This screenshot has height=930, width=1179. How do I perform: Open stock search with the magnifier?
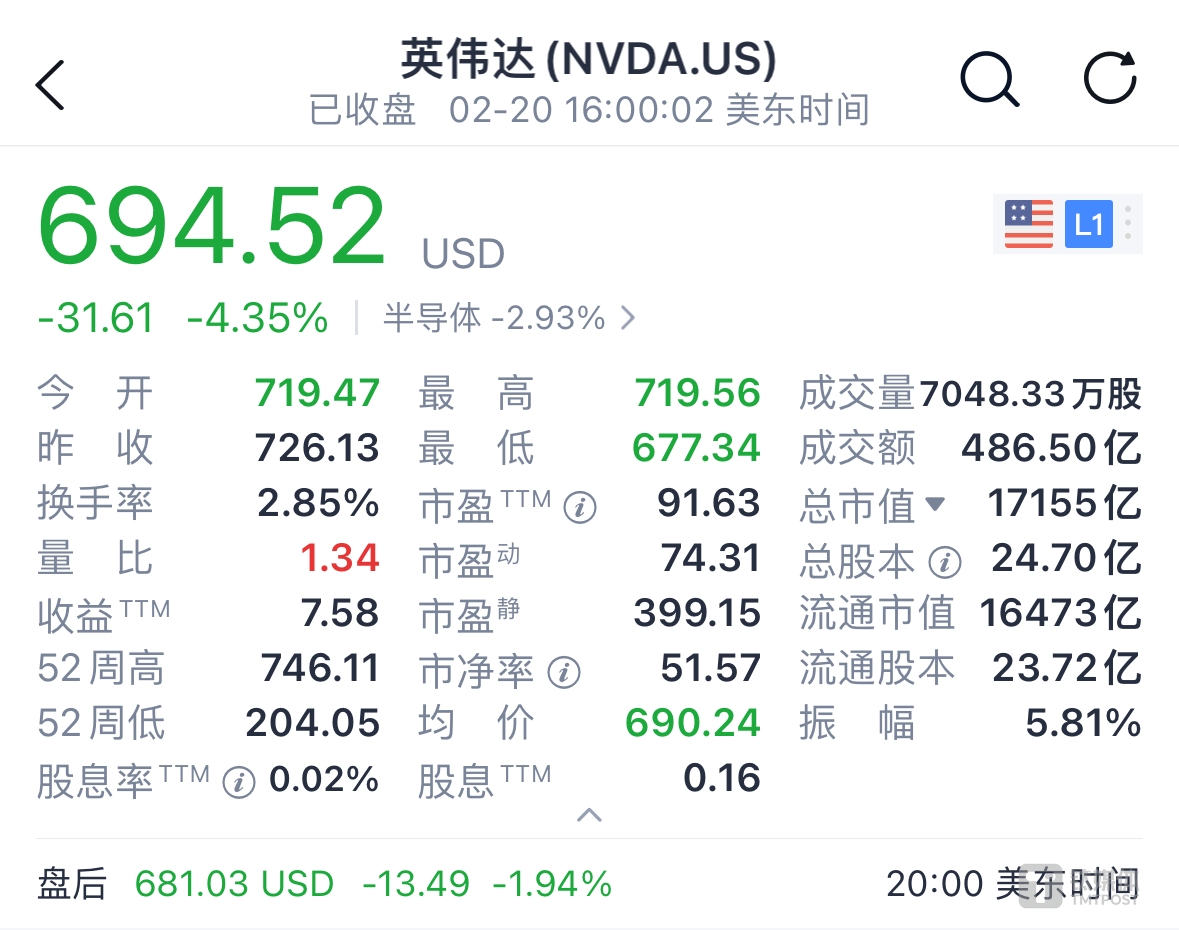pos(989,79)
